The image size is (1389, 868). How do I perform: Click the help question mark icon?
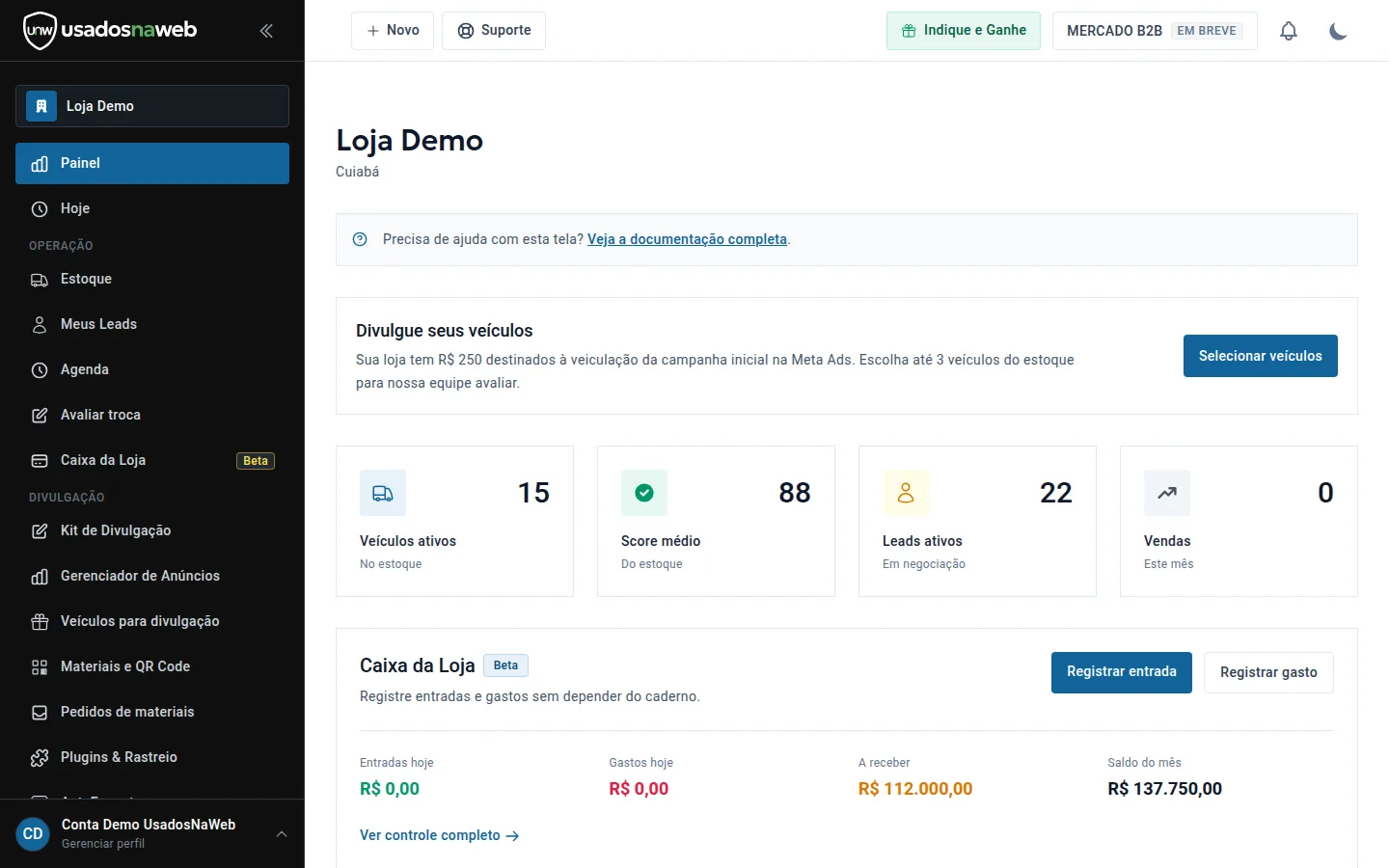click(x=360, y=239)
